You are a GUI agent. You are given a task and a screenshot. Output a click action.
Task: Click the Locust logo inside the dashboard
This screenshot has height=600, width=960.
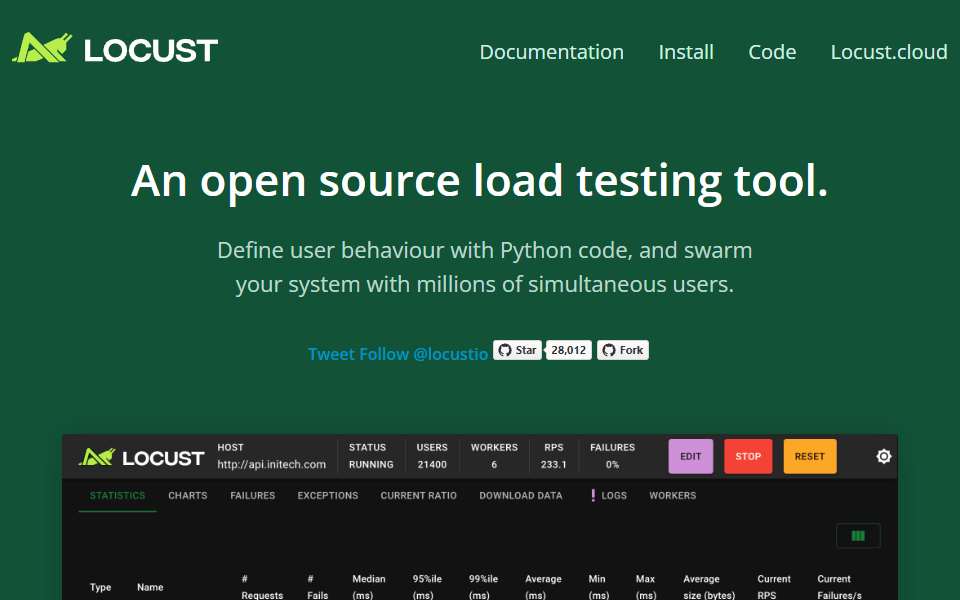[x=141, y=457]
